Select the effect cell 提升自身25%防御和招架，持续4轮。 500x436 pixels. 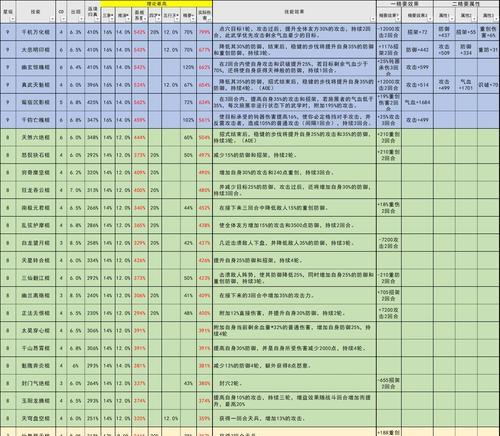(x=294, y=260)
